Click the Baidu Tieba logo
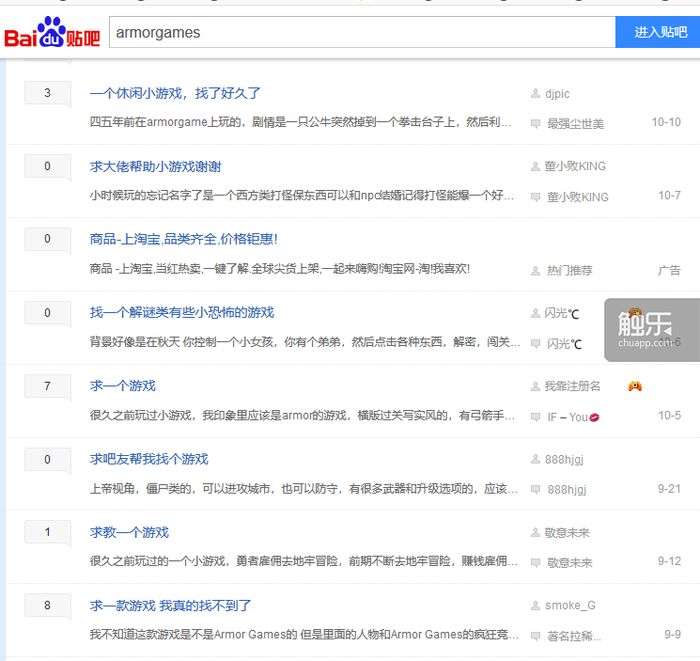700x661 pixels. (x=52, y=33)
